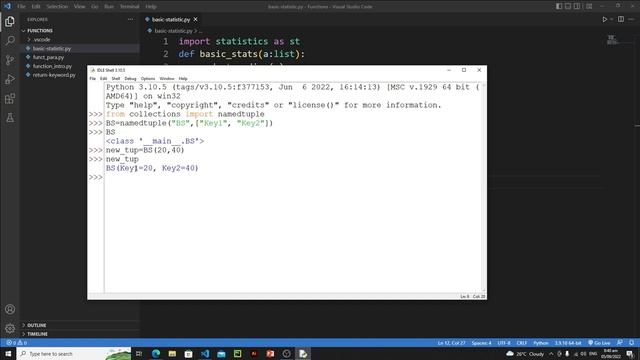
Task: Open the VS Code Run menu
Action: [x=109, y=7]
